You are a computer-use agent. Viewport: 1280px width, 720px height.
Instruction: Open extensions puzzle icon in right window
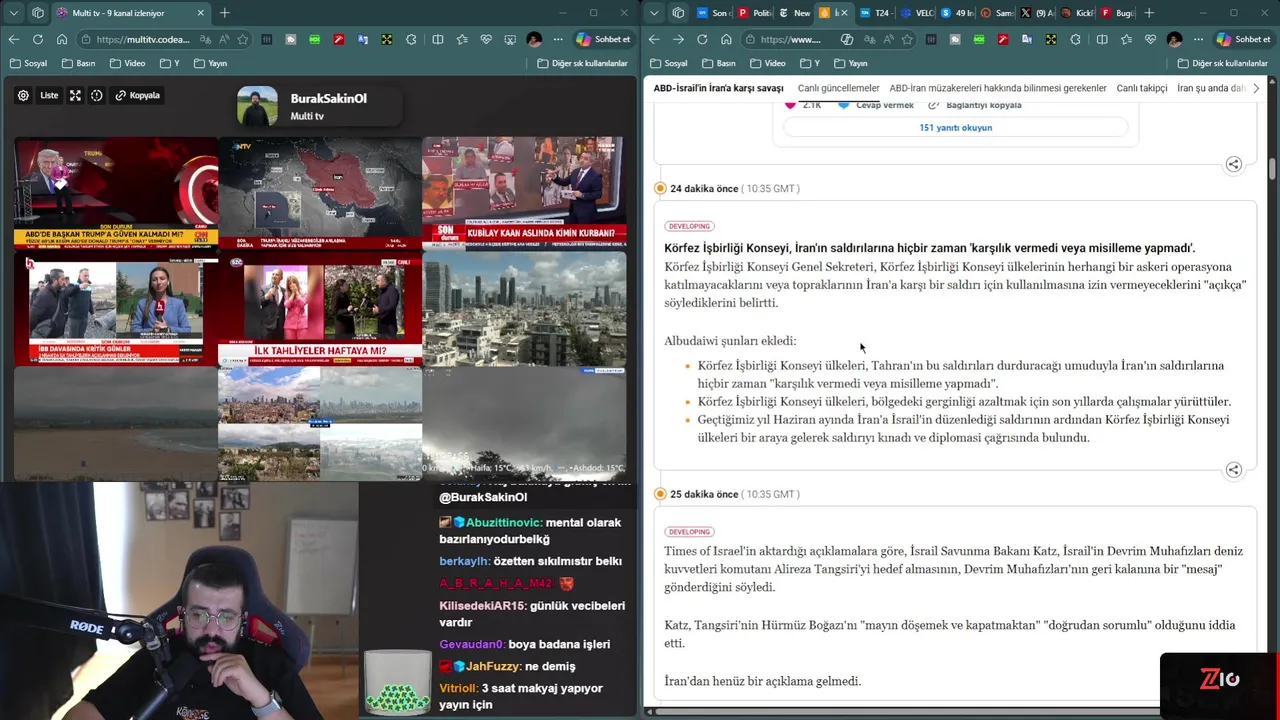pos(1075,39)
